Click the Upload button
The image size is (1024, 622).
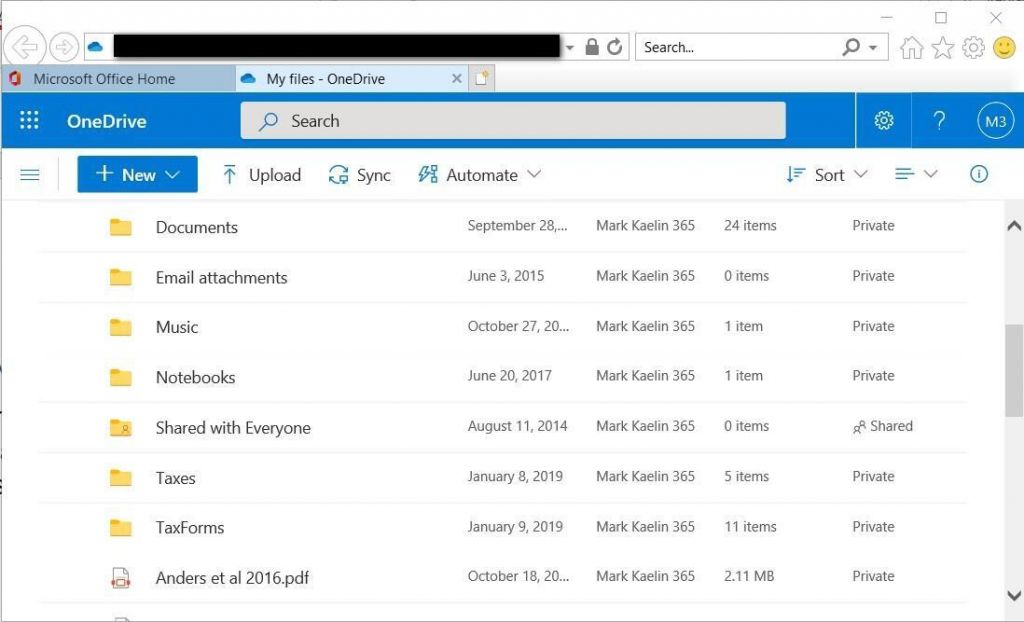coord(261,175)
